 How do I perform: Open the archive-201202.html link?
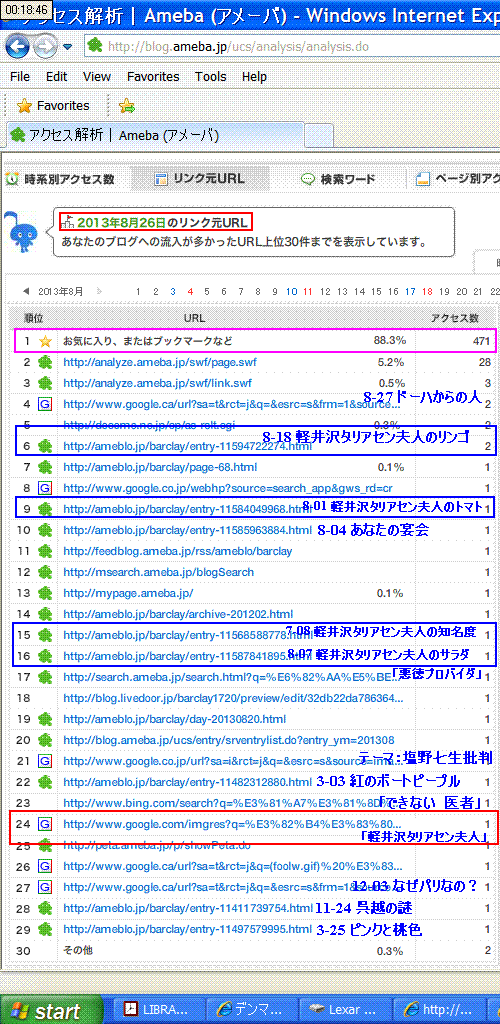click(x=178, y=614)
